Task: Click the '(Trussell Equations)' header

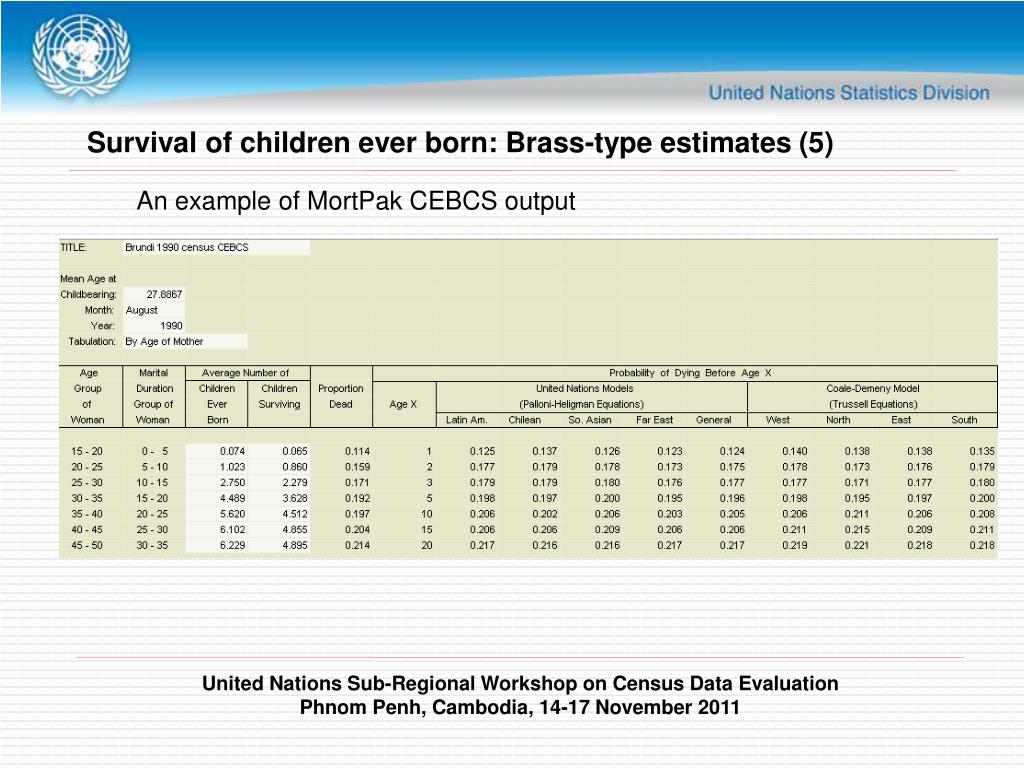Action: (873, 404)
